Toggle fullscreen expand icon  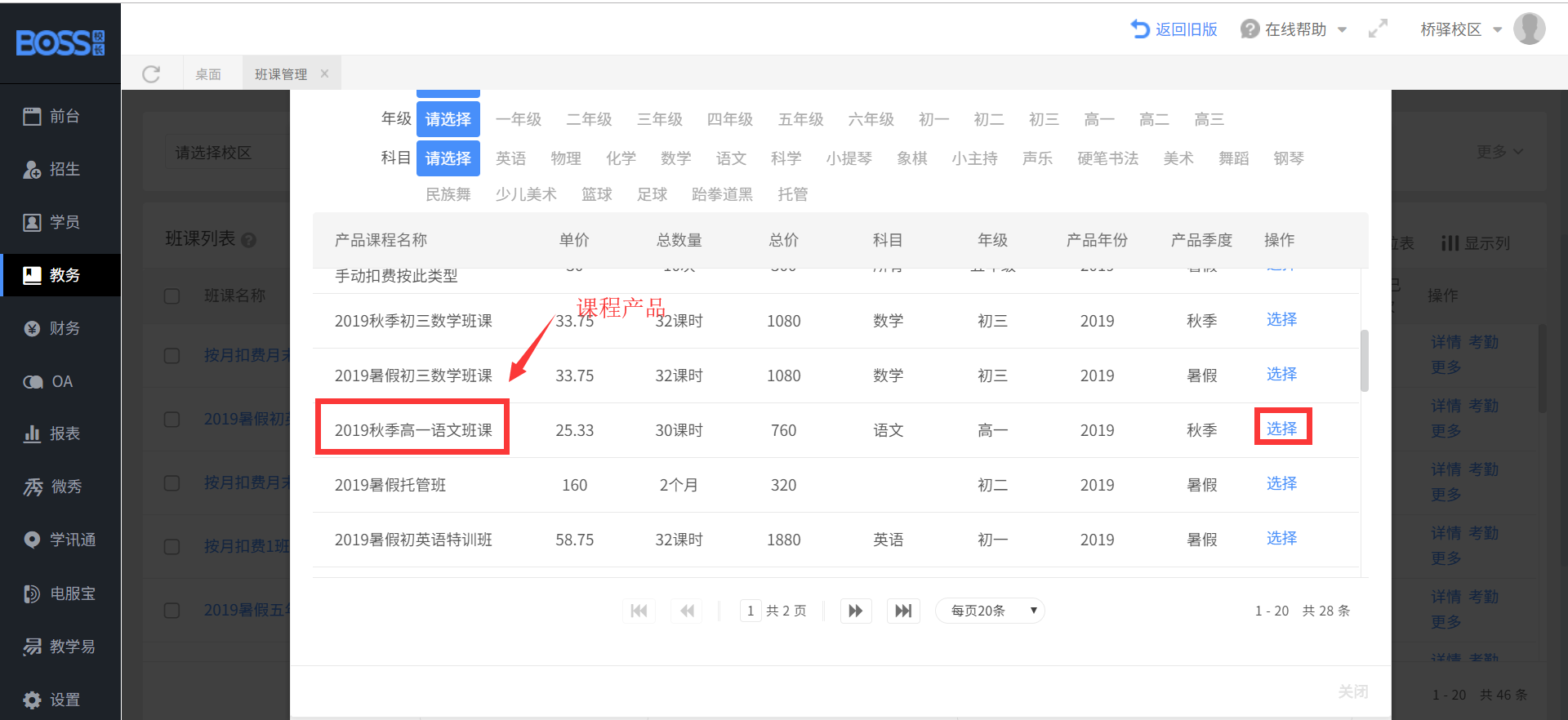(x=1378, y=29)
